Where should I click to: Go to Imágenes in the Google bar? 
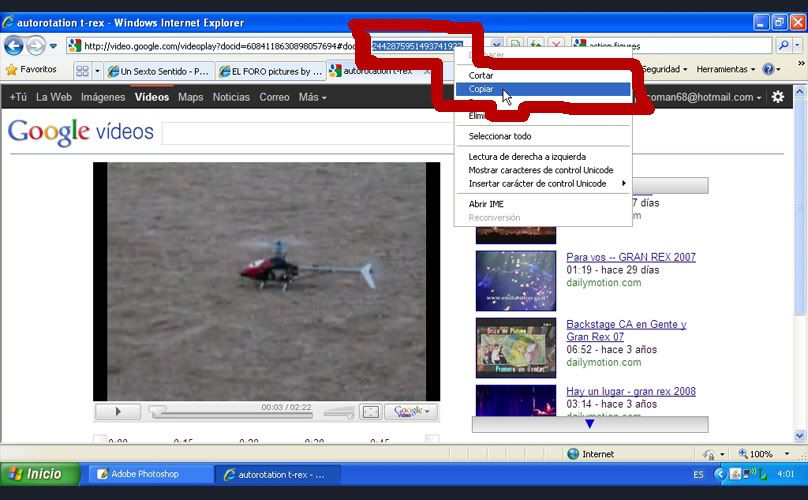[103, 97]
